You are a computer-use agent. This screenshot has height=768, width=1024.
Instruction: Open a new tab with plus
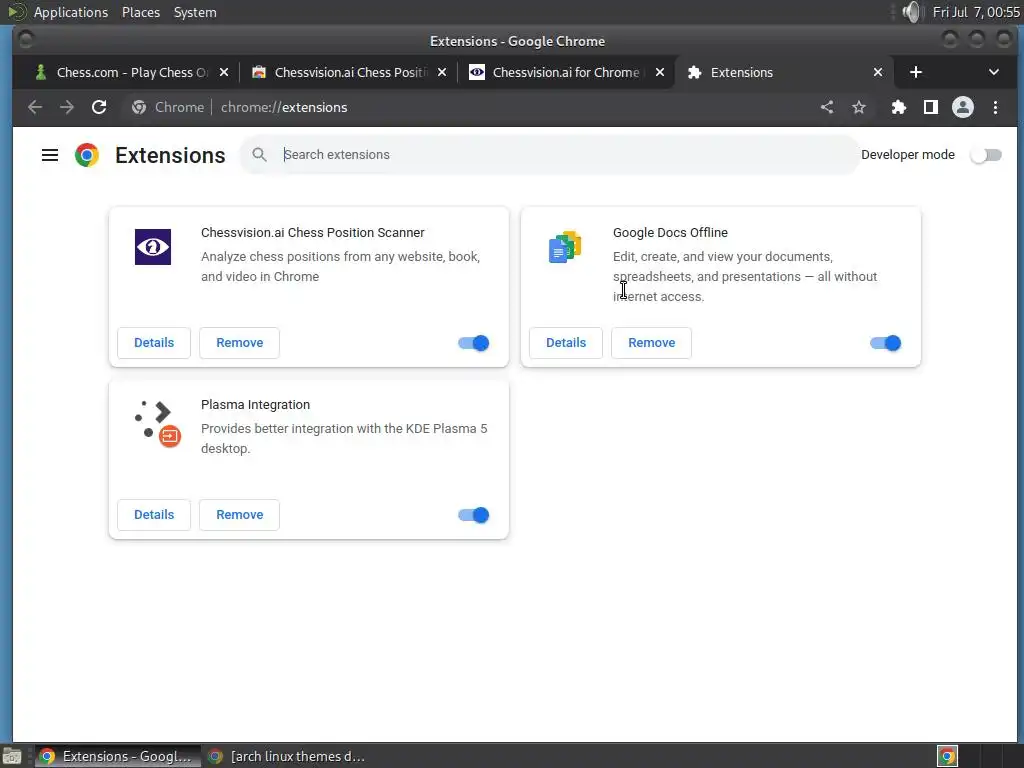click(x=916, y=72)
